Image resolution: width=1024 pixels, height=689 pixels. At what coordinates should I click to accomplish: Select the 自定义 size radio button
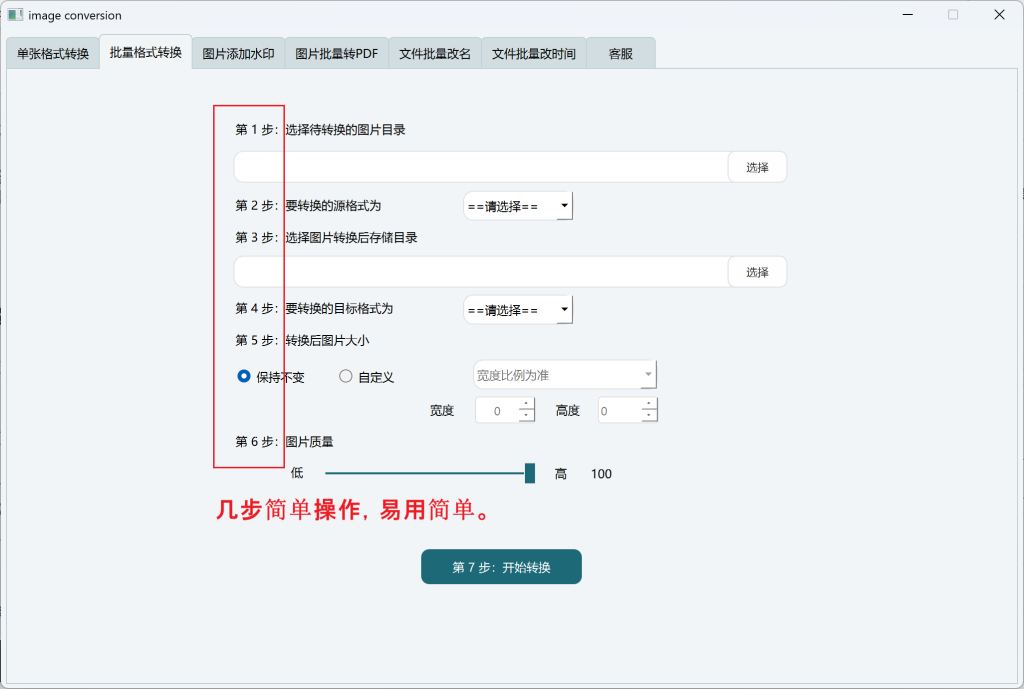[346, 377]
